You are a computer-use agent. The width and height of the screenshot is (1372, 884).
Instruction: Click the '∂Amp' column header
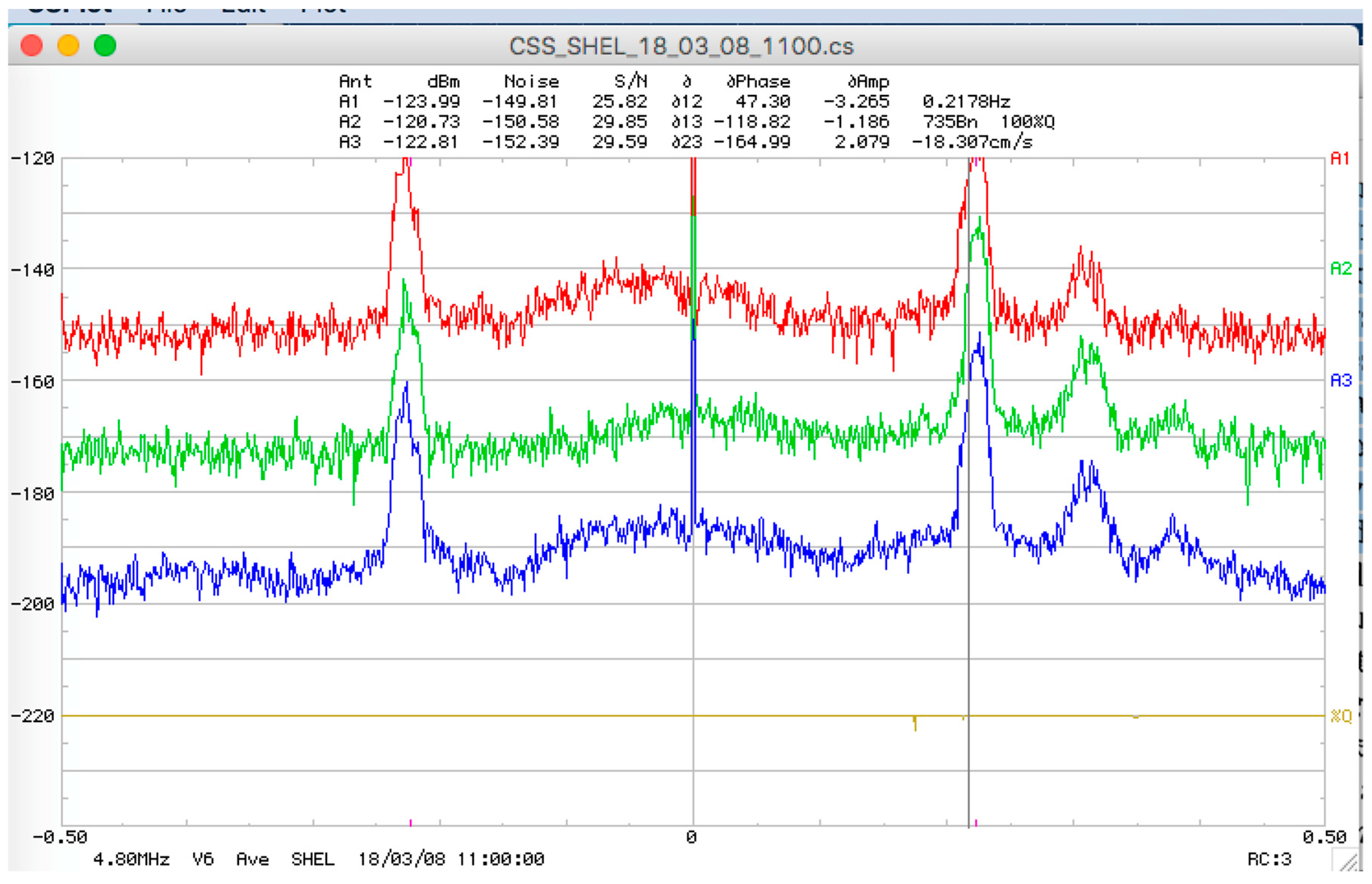click(x=869, y=82)
